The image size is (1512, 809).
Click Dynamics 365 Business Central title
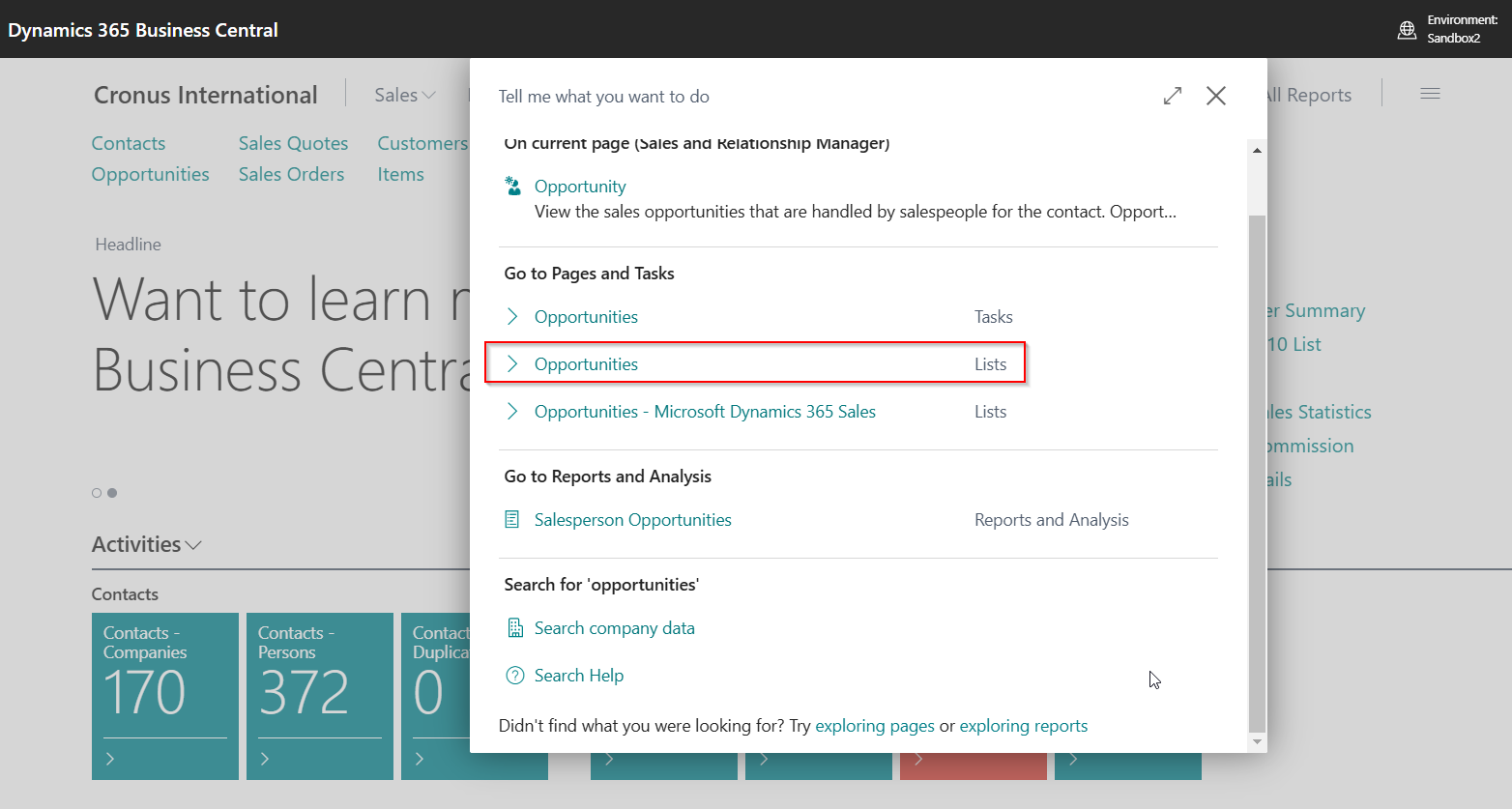(x=143, y=30)
